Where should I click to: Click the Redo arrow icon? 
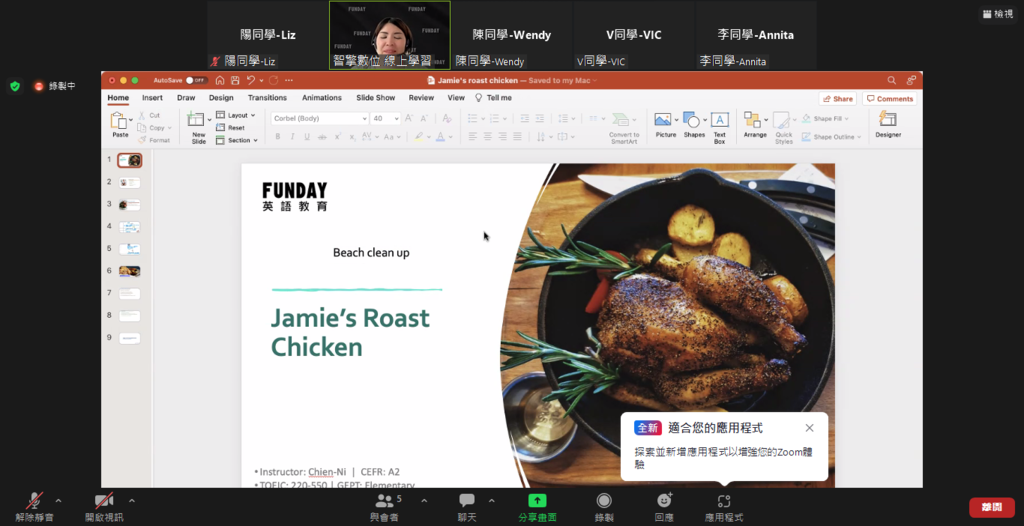point(273,80)
